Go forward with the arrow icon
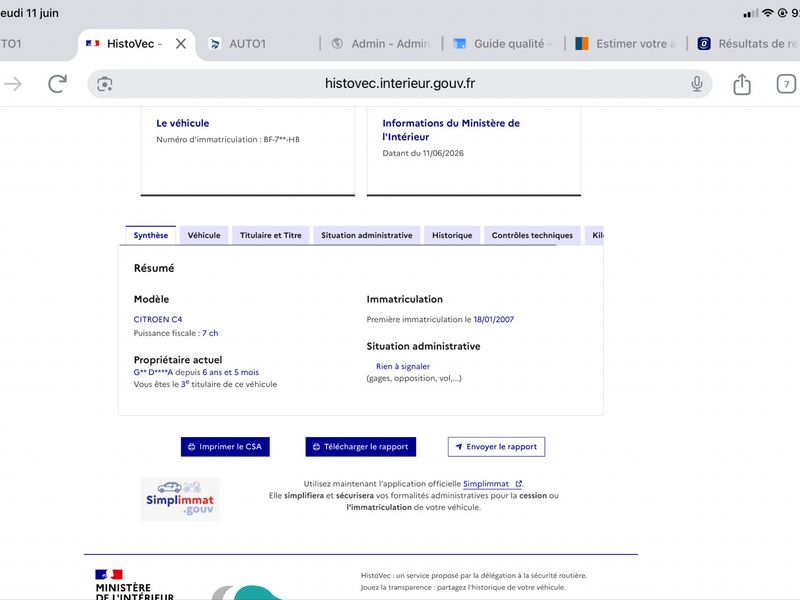The image size is (800, 600). [13, 84]
